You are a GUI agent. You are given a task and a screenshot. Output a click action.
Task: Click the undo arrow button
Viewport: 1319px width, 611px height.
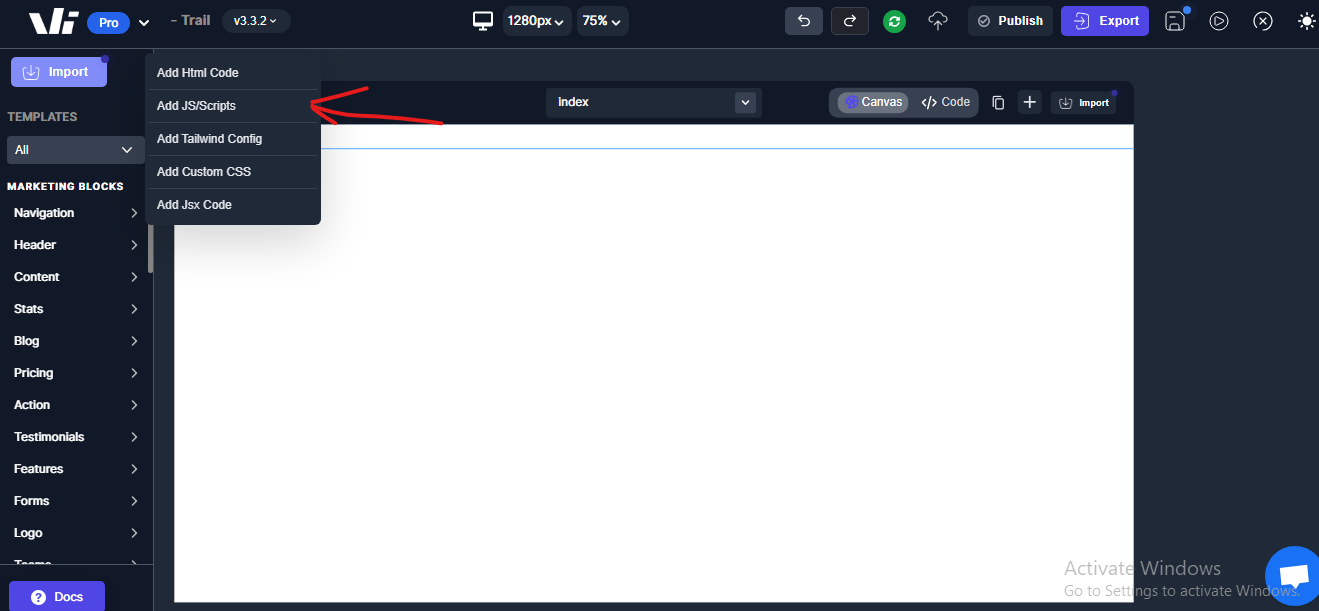point(804,21)
